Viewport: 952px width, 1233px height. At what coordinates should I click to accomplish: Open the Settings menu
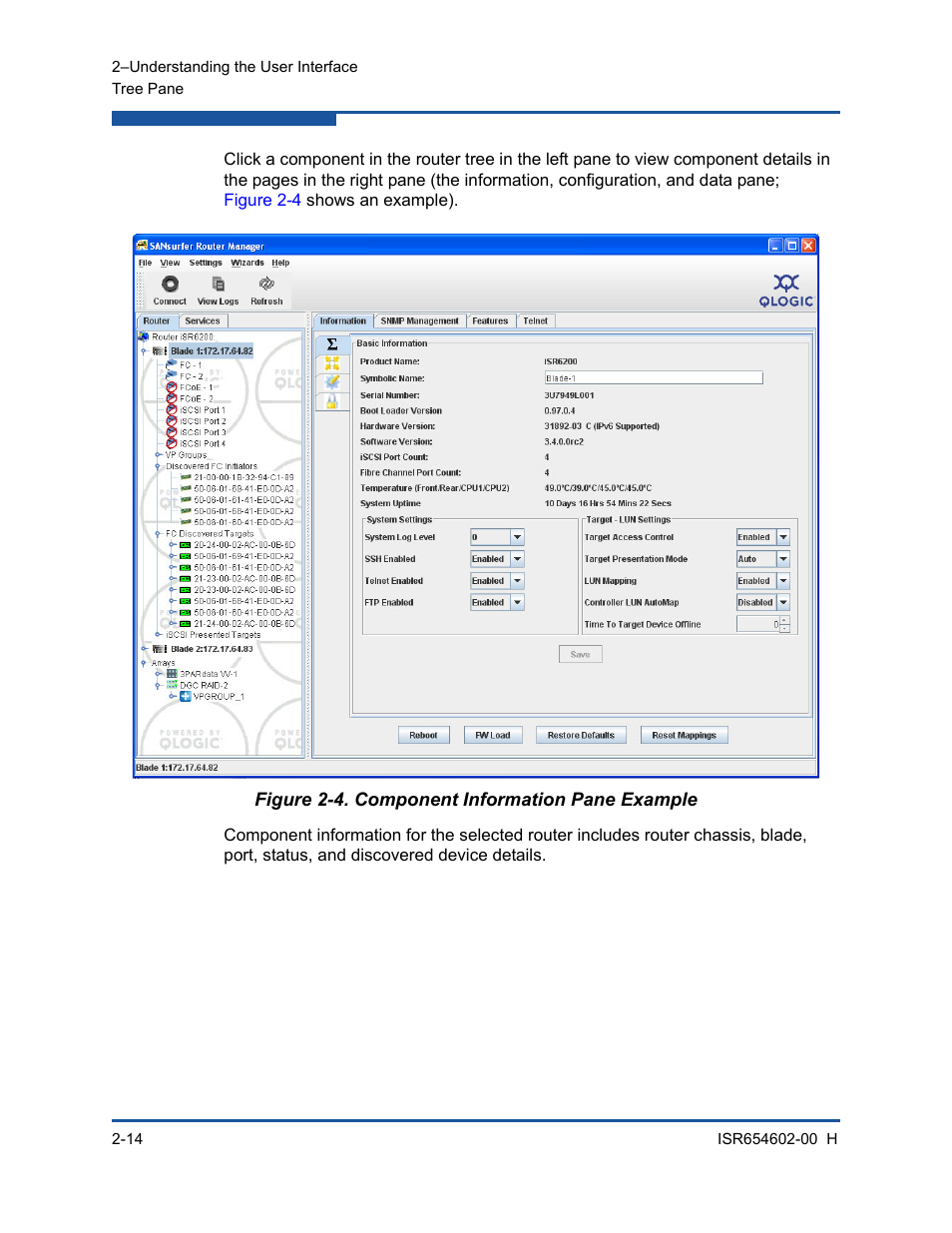click(206, 264)
